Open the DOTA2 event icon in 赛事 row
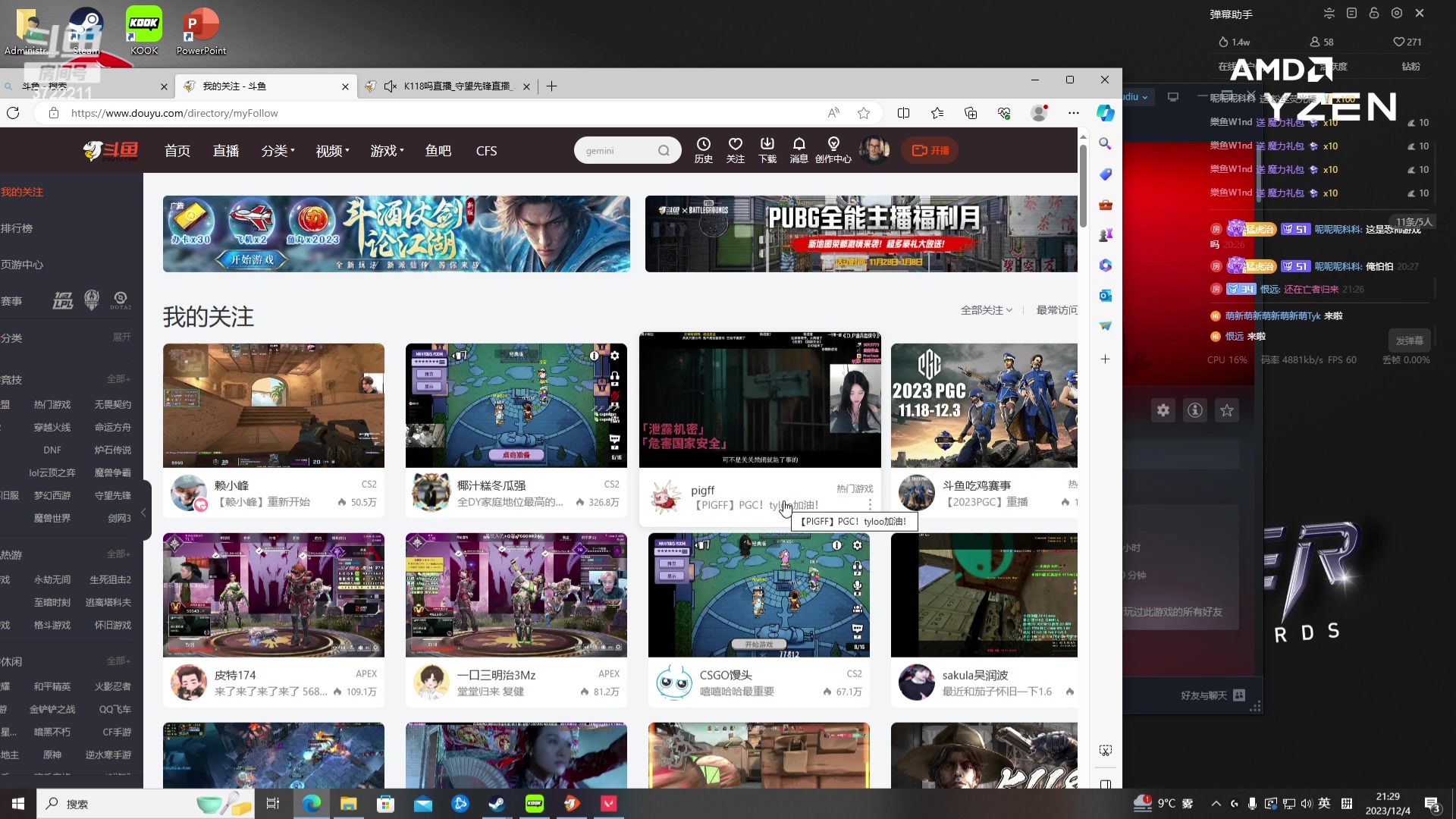 [120, 300]
